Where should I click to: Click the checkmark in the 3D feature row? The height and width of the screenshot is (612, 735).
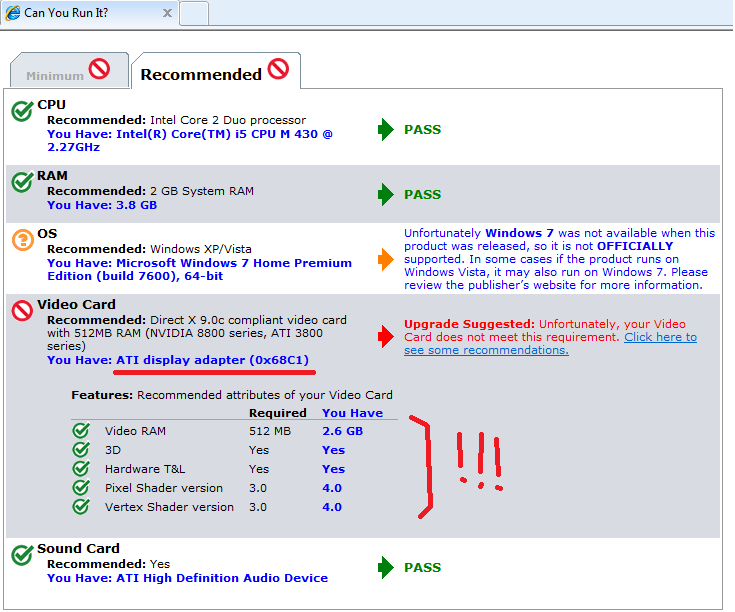click(81, 449)
